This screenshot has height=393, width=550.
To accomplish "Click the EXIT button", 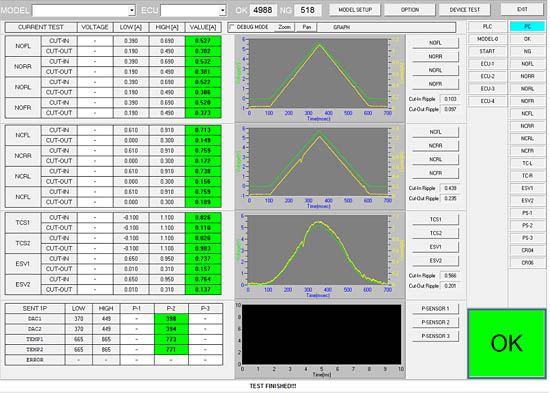I will [522, 9].
